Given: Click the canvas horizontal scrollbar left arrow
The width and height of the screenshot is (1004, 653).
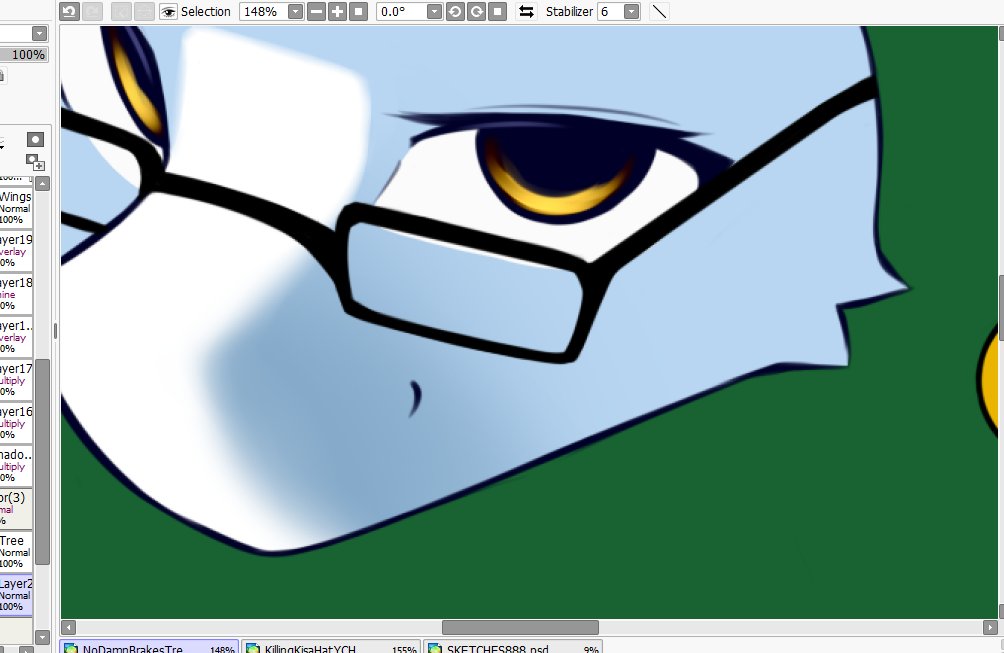Looking at the screenshot, I should [x=69, y=627].
